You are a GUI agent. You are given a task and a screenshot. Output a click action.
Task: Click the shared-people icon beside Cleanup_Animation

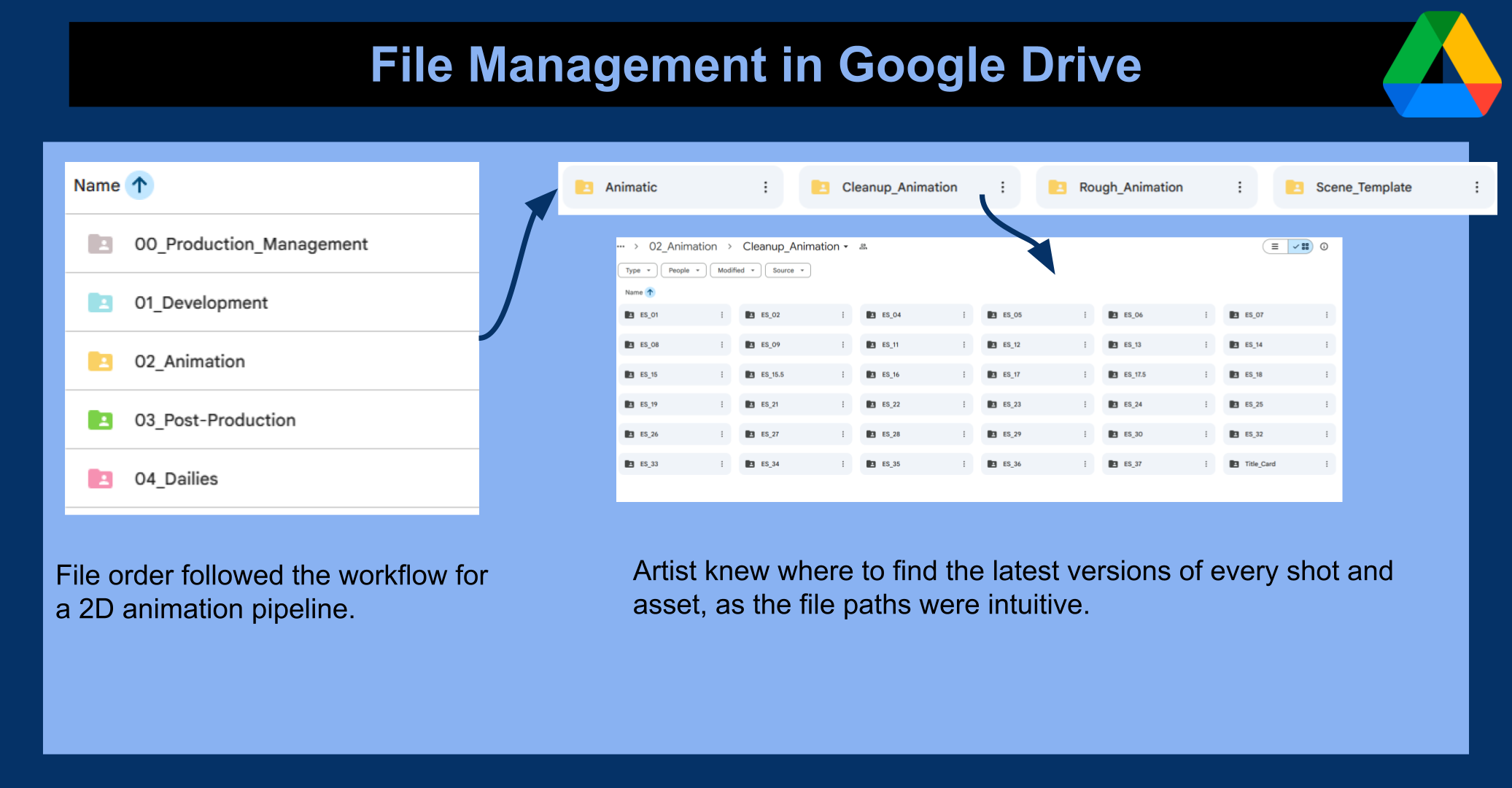[863, 247]
